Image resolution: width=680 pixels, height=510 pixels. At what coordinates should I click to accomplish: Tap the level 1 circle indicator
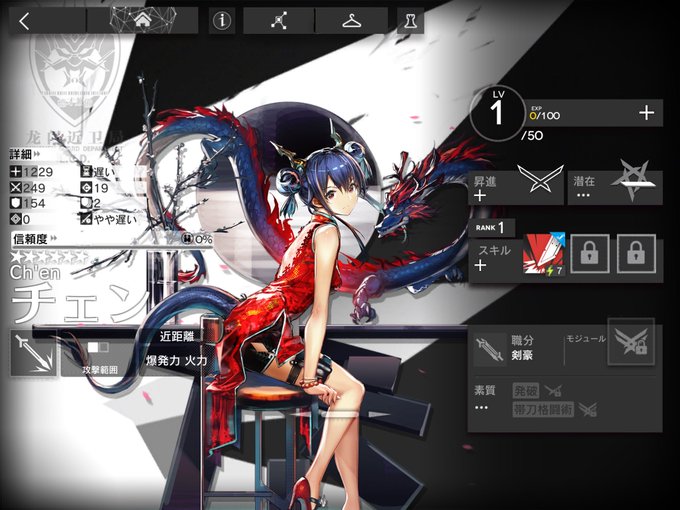(497, 113)
